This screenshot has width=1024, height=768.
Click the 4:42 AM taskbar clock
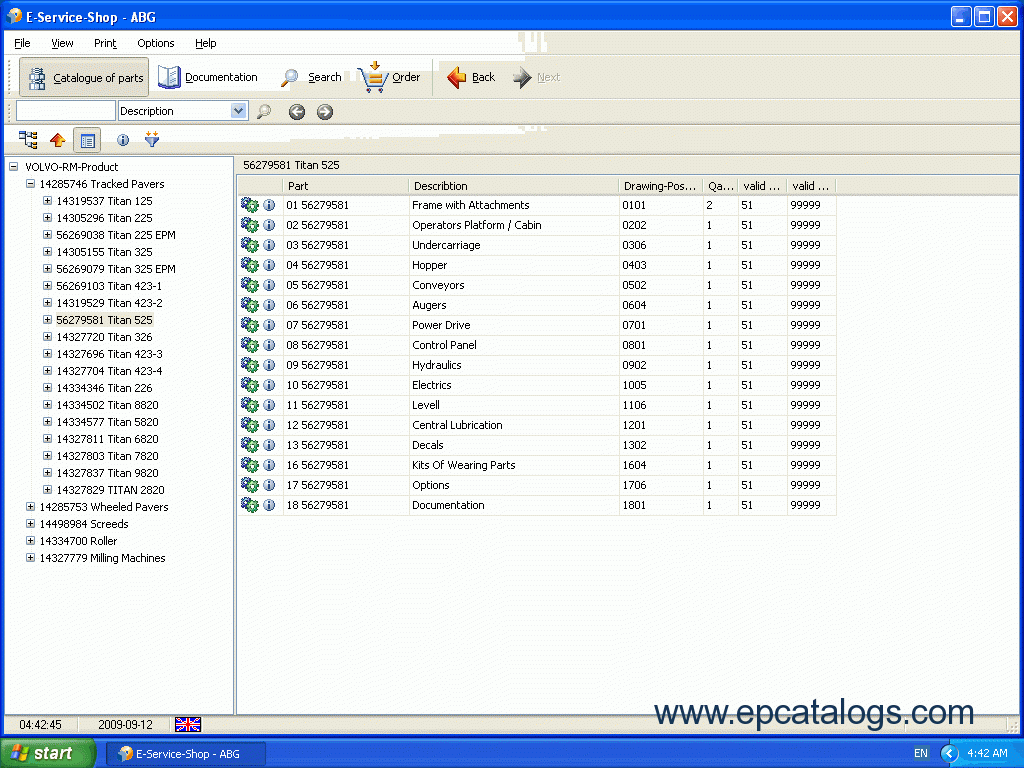[987, 753]
